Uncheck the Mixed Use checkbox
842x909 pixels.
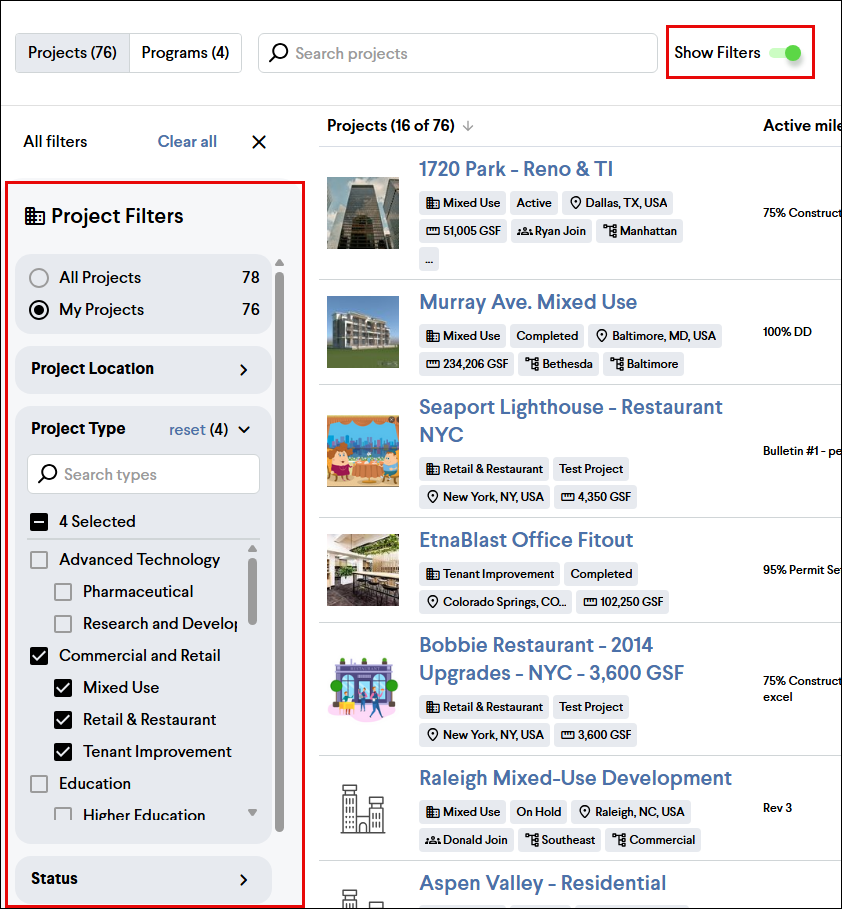pos(63,688)
